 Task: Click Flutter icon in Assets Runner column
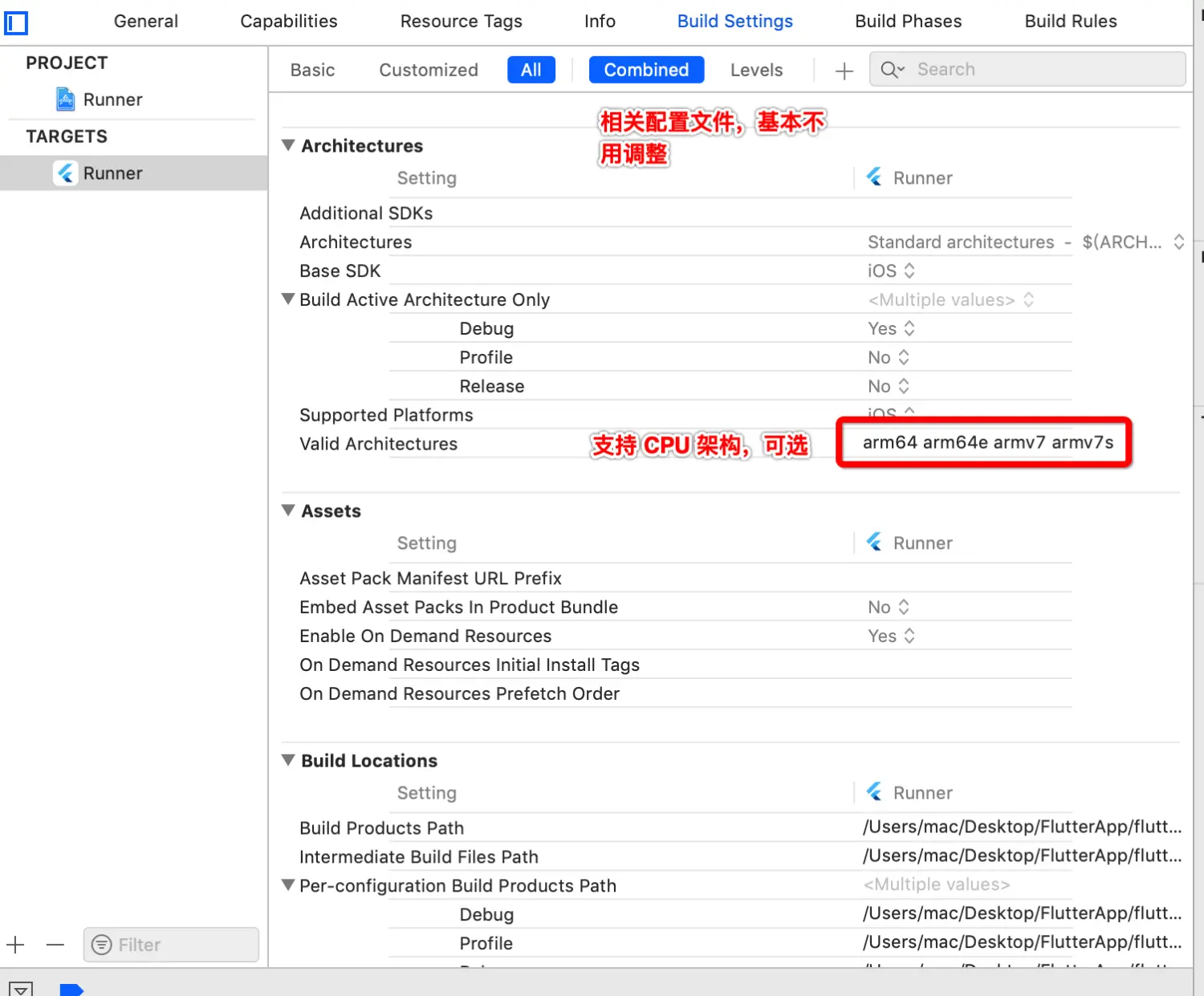(x=875, y=543)
